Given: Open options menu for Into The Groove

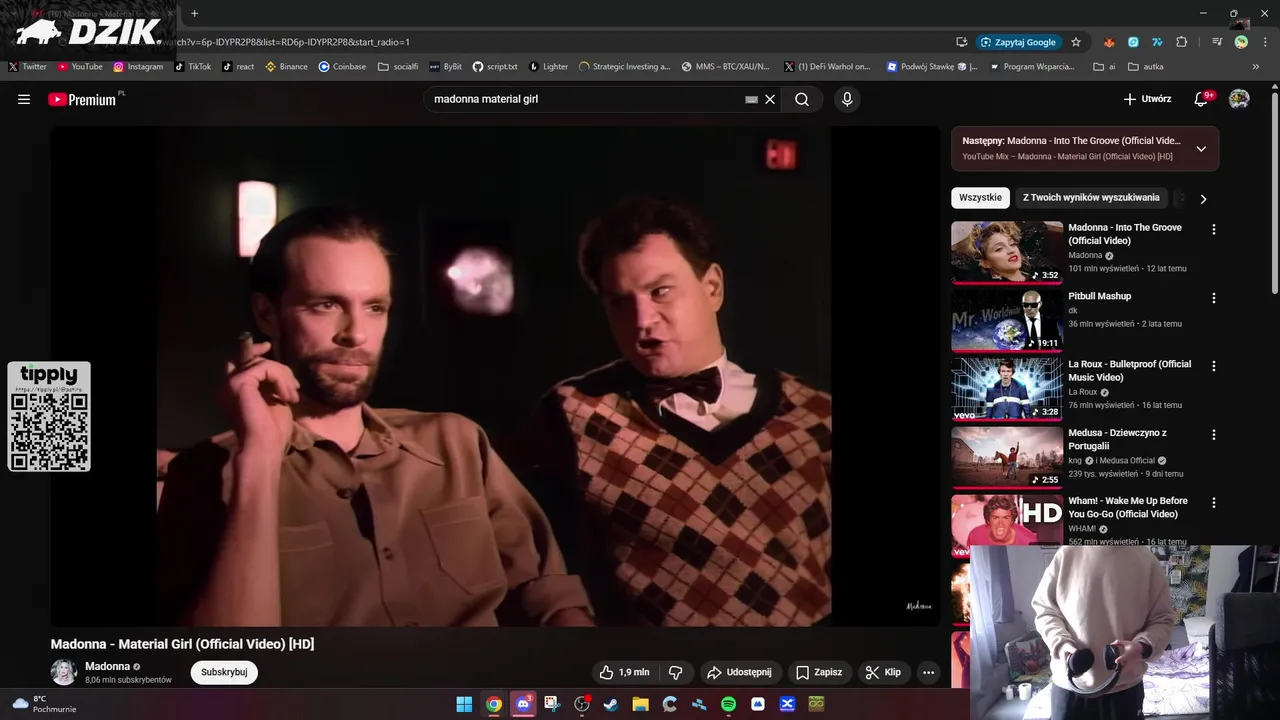Looking at the screenshot, I should coord(1214,230).
